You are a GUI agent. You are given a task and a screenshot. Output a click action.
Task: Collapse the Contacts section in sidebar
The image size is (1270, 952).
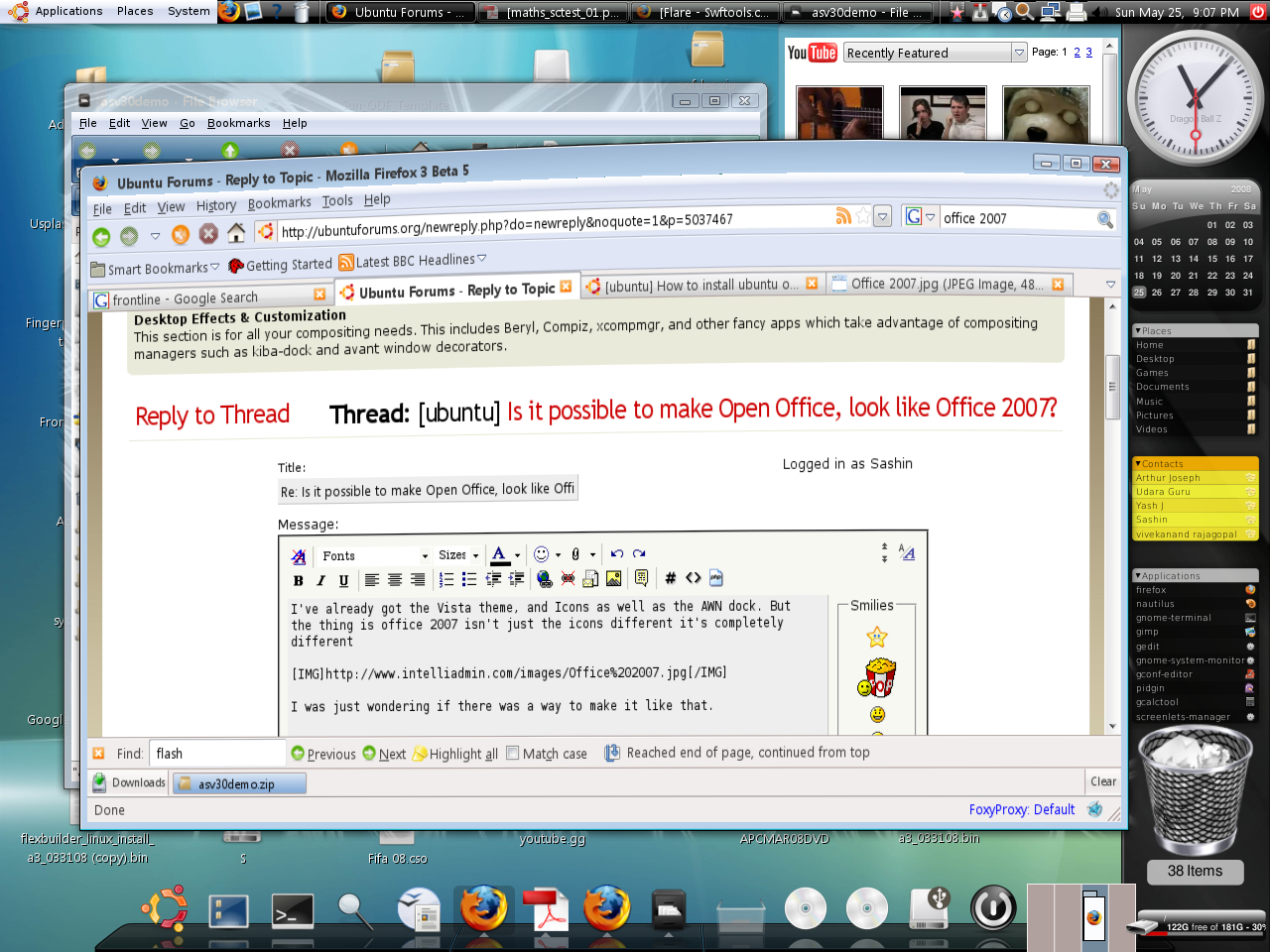1138,463
